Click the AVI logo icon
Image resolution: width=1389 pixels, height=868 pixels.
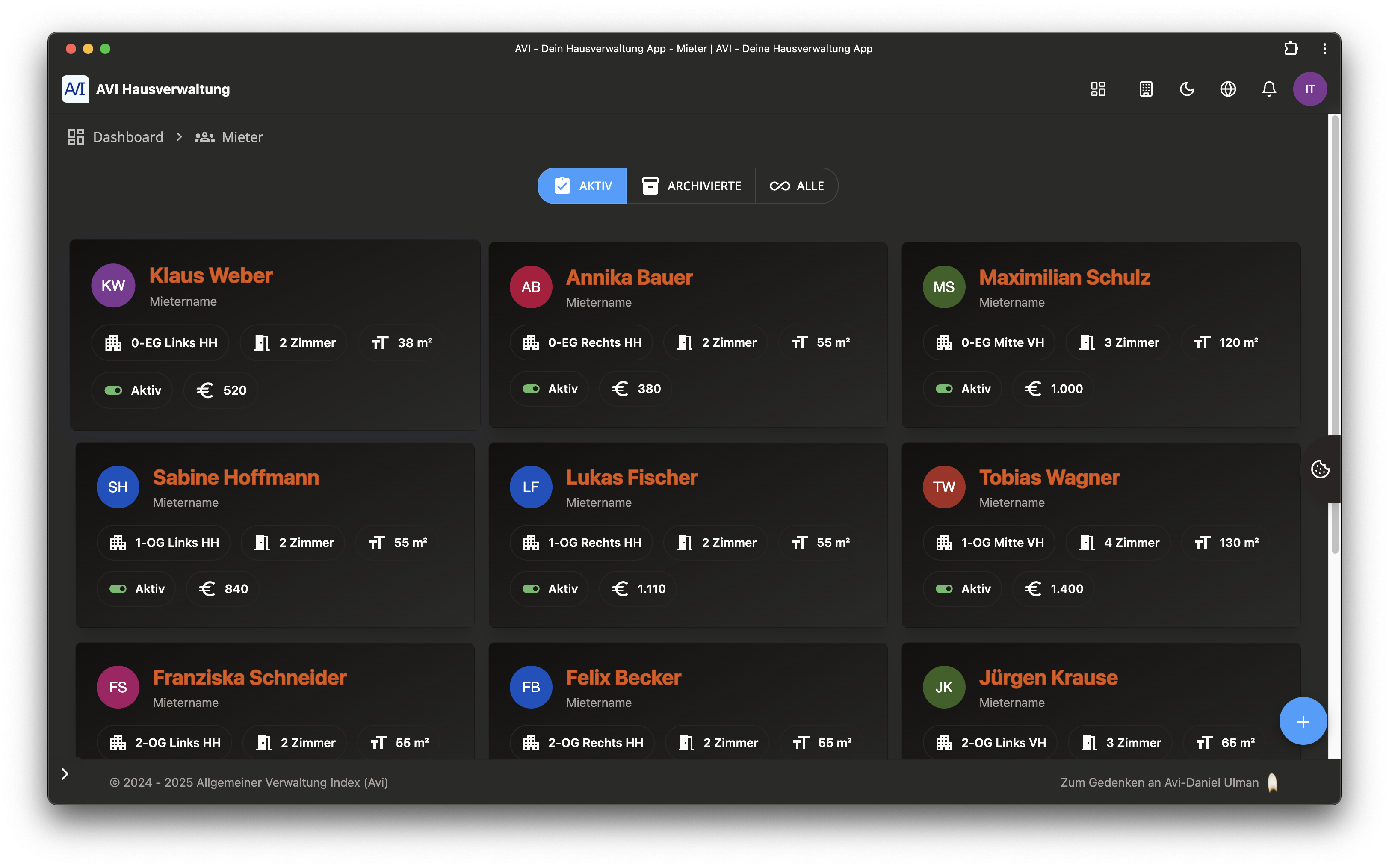click(x=75, y=89)
